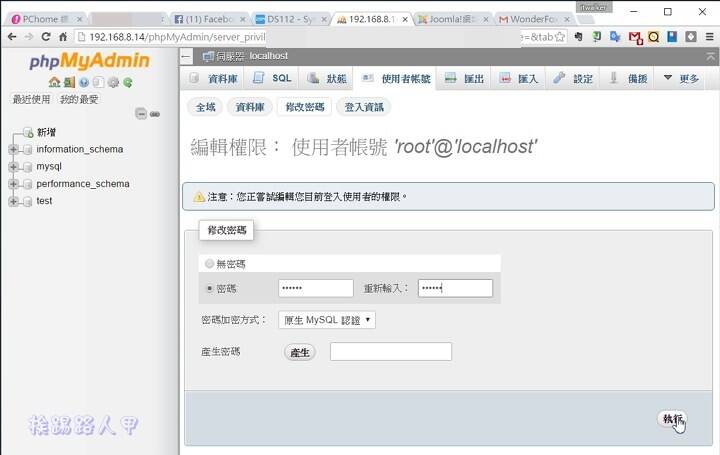This screenshot has width=720, height=455.
Task: Select the 密碼 radio option
Action: click(x=209, y=288)
